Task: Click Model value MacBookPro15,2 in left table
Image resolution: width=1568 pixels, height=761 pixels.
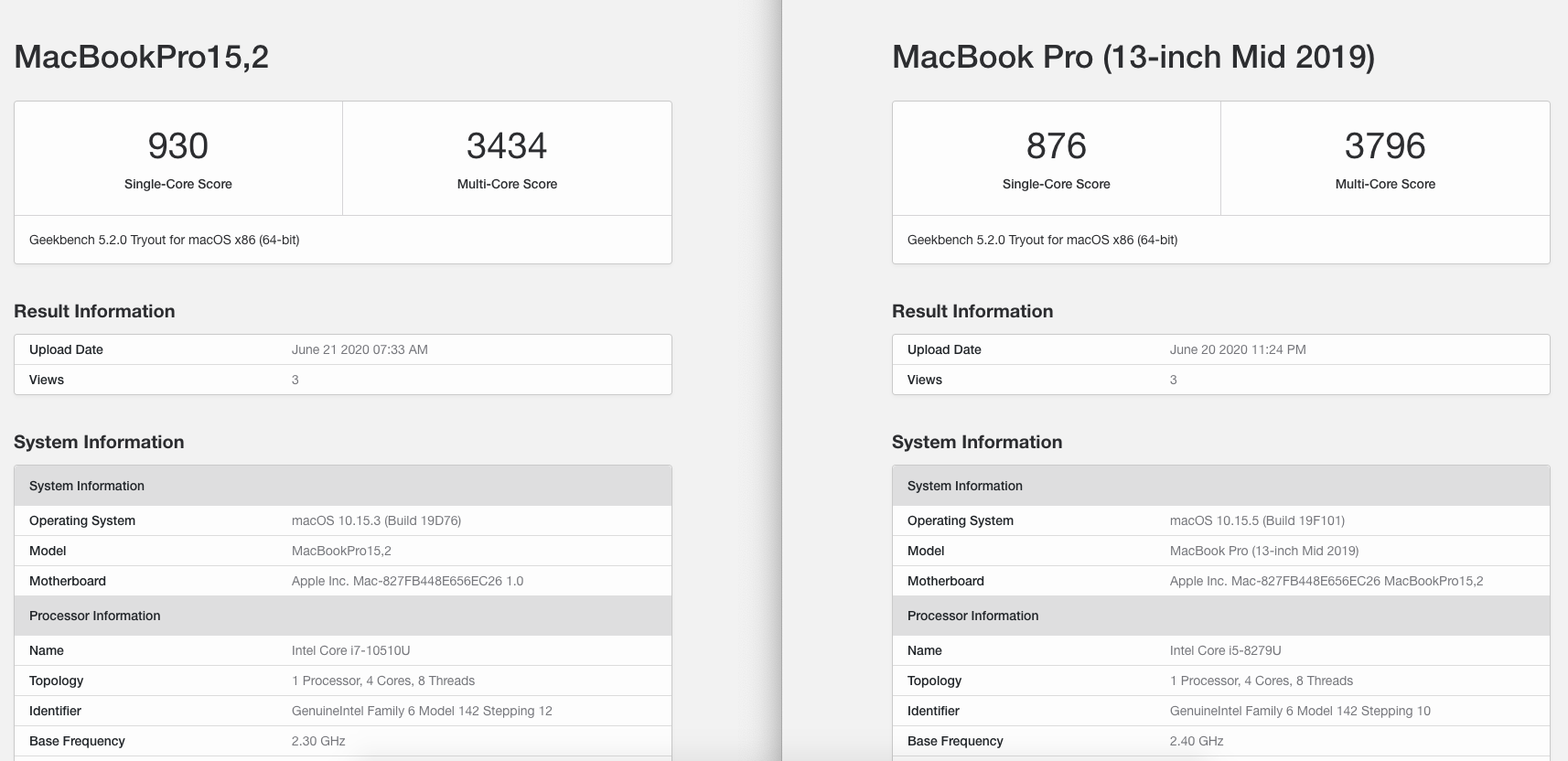Action: pos(341,551)
